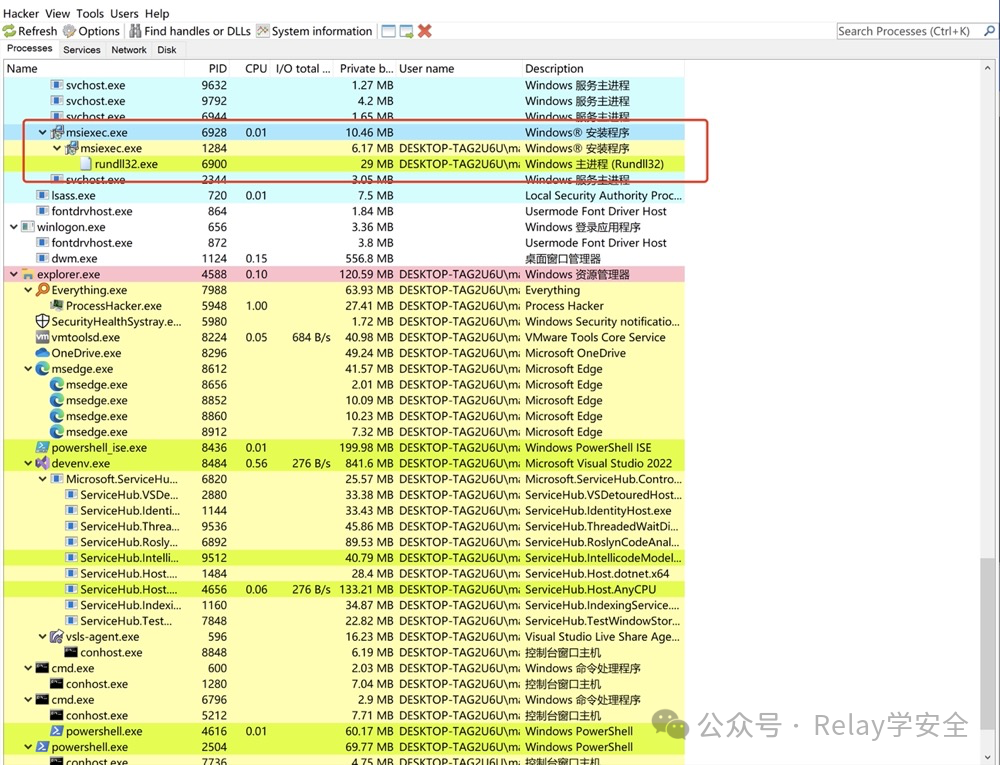This screenshot has height=765, width=1000.
Task: Switch to the Services tab
Action: coord(82,50)
